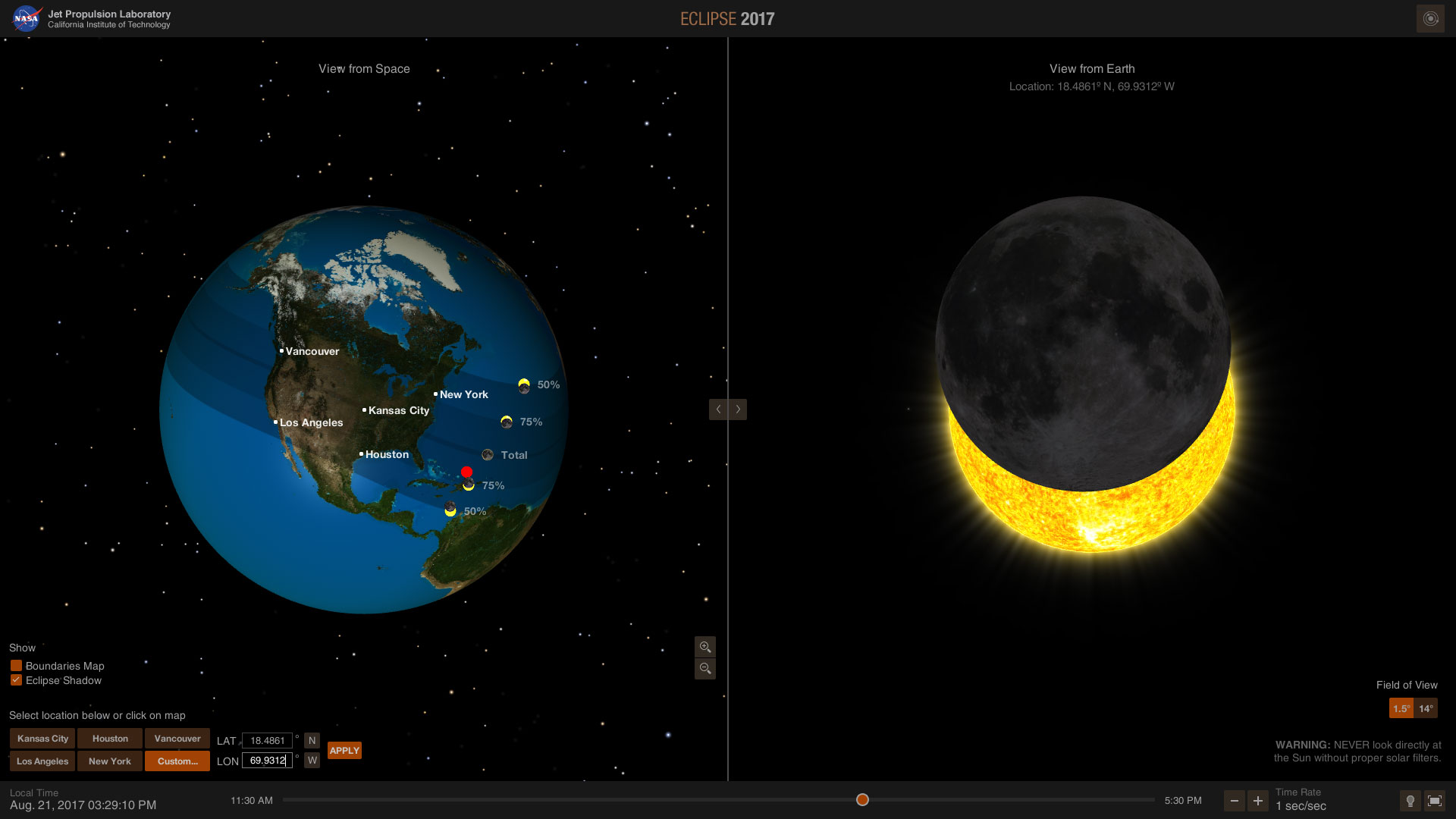Select the Zoom Out magnifier icon
Viewport: 1456px width, 819px height.
click(x=704, y=669)
